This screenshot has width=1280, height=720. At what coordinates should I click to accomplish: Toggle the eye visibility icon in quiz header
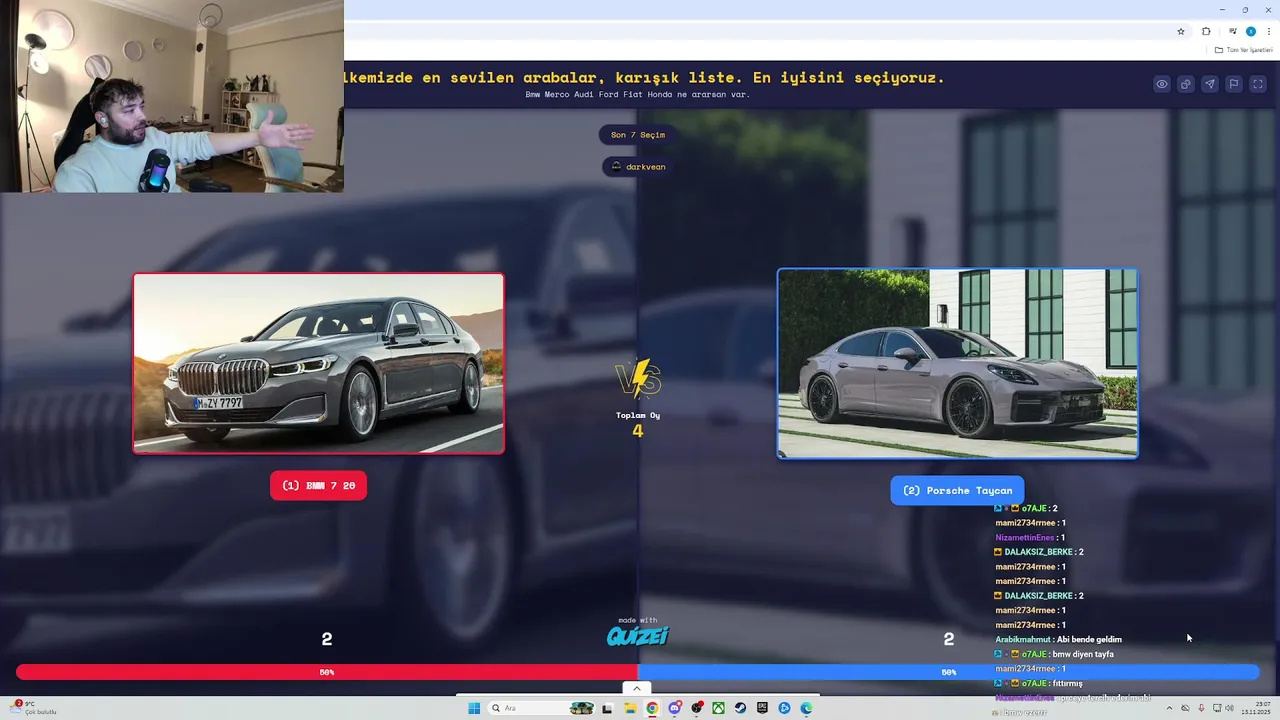(x=1162, y=84)
